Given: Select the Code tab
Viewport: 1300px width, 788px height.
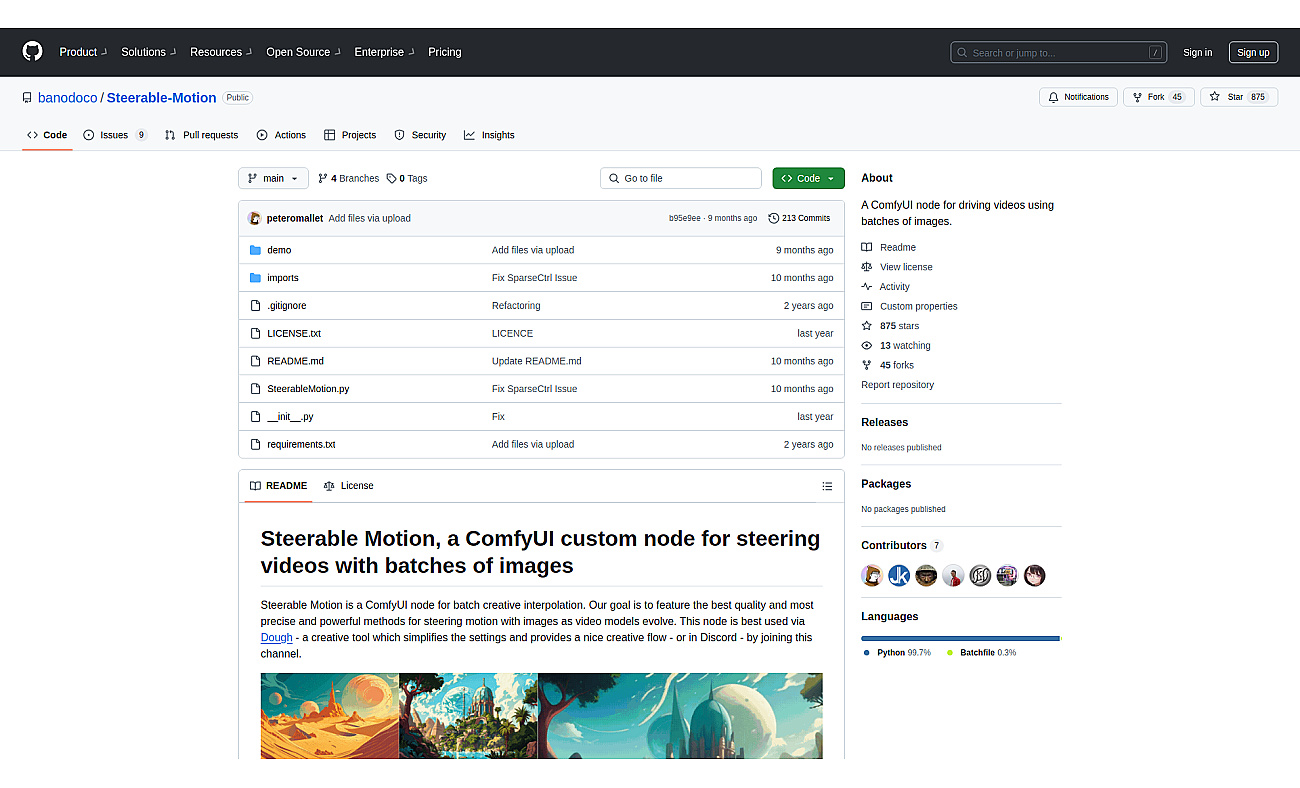Looking at the screenshot, I should pos(47,135).
